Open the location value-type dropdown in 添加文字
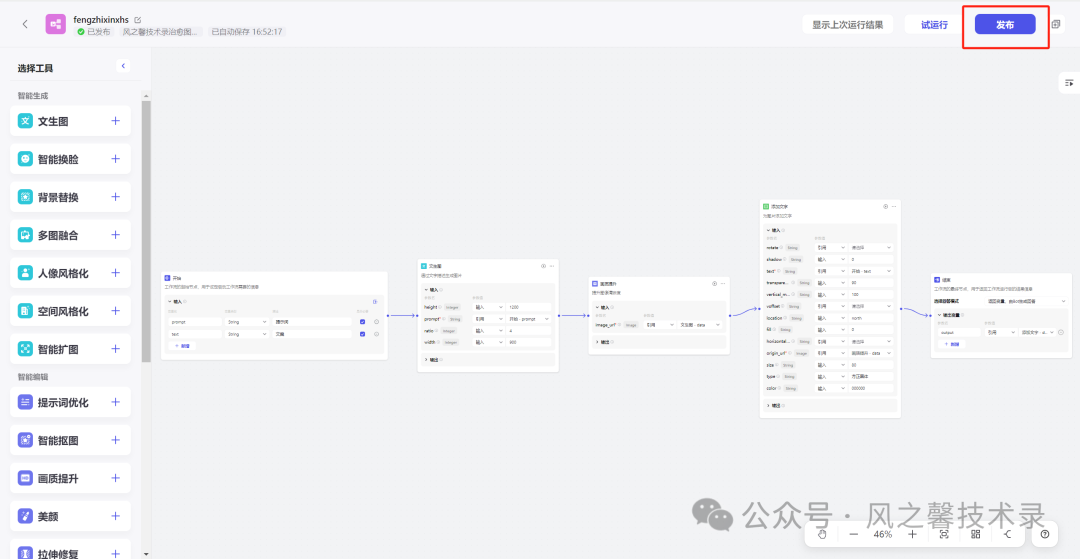1080x559 pixels. (830, 318)
